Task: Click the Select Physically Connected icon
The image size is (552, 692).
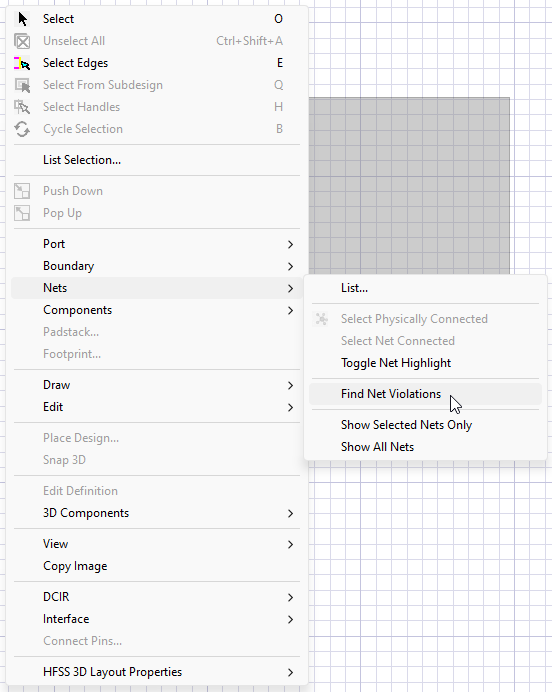Action: pyautogui.click(x=322, y=319)
